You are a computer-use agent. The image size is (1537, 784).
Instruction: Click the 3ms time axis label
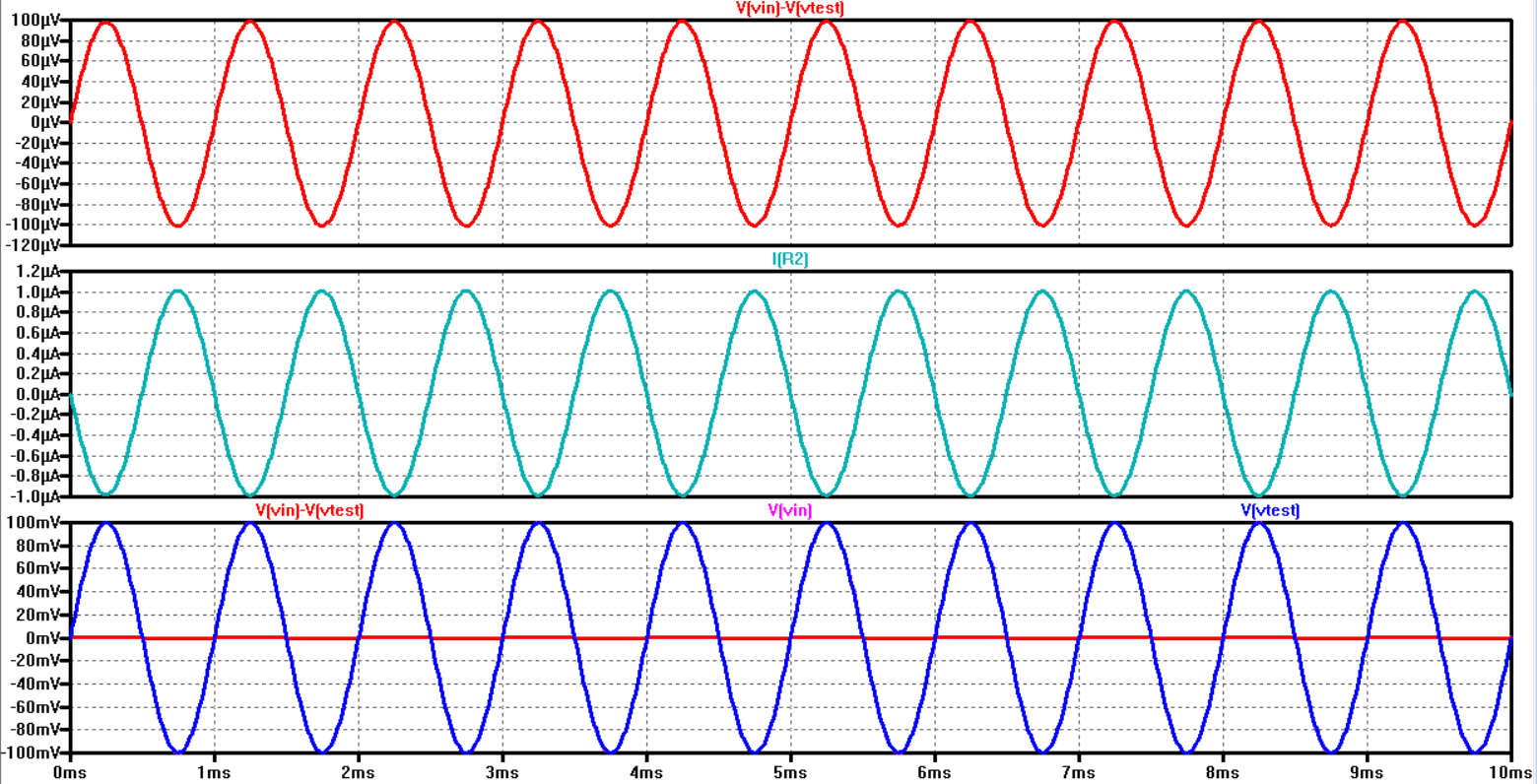501,773
